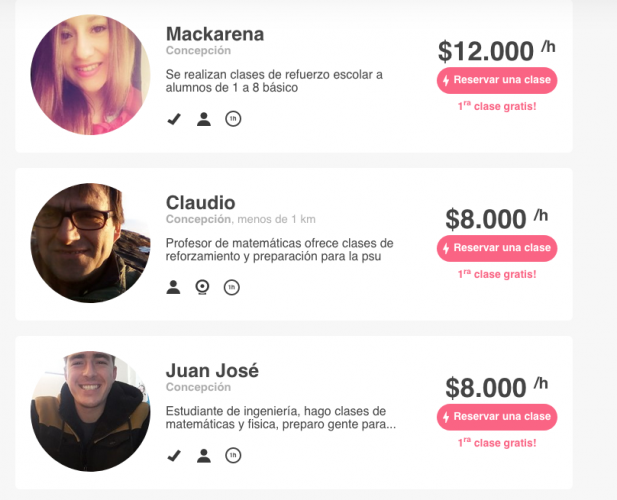Click the 1h clock icon on Juan José's card
This screenshot has height=500, width=617.
pyautogui.click(x=233, y=456)
